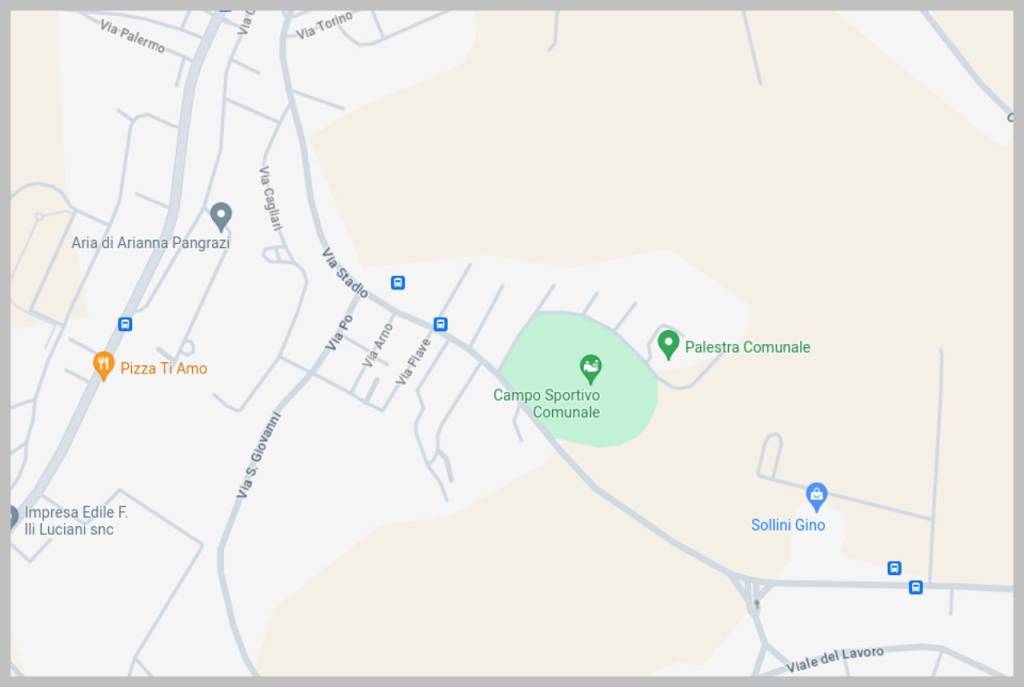Click the Pizza Ti Amo text label
Viewport: 1024px width, 687px height.
coord(164,368)
